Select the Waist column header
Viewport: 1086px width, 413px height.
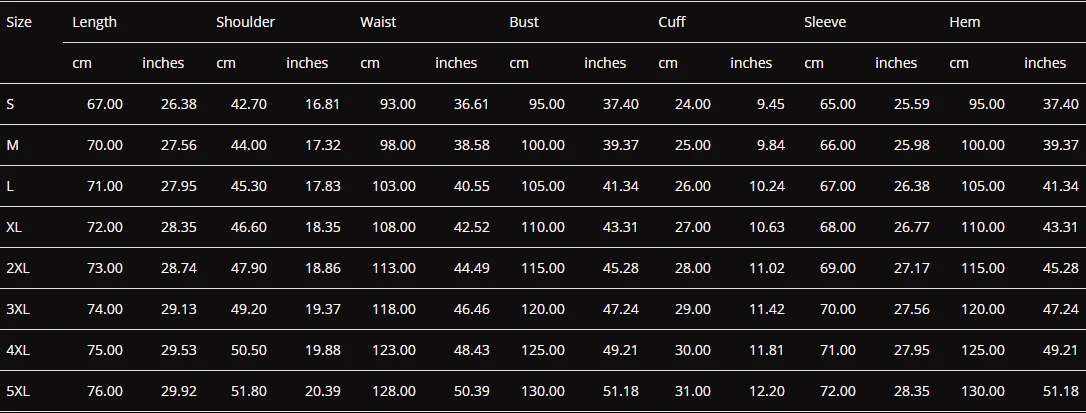pos(378,22)
